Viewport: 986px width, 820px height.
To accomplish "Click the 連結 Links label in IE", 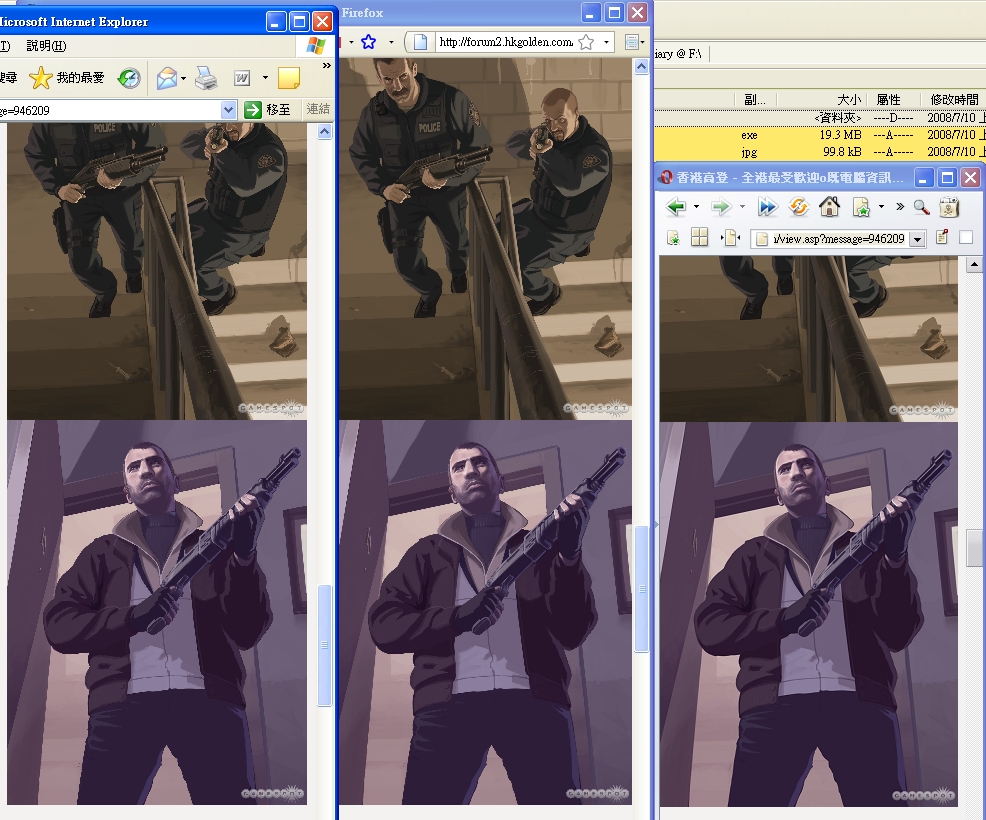I will 318,109.
